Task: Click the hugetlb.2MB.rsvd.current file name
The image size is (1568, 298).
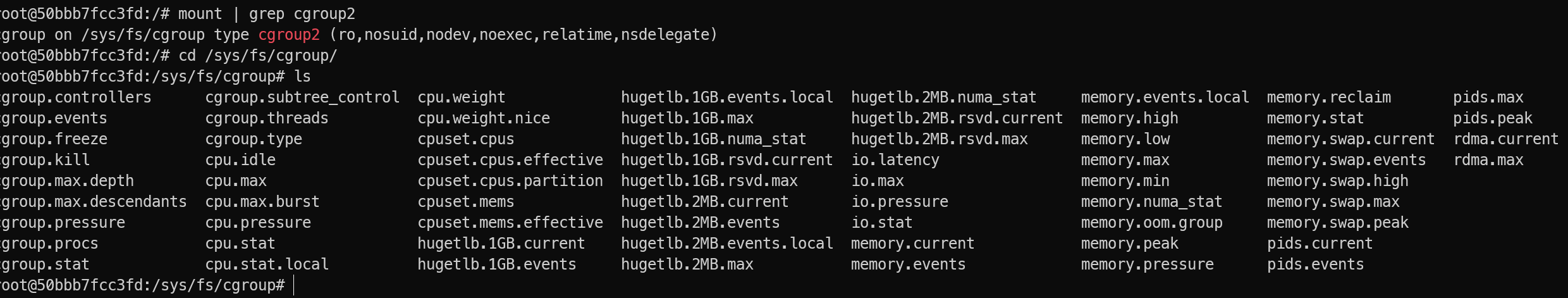Action: click(x=957, y=118)
